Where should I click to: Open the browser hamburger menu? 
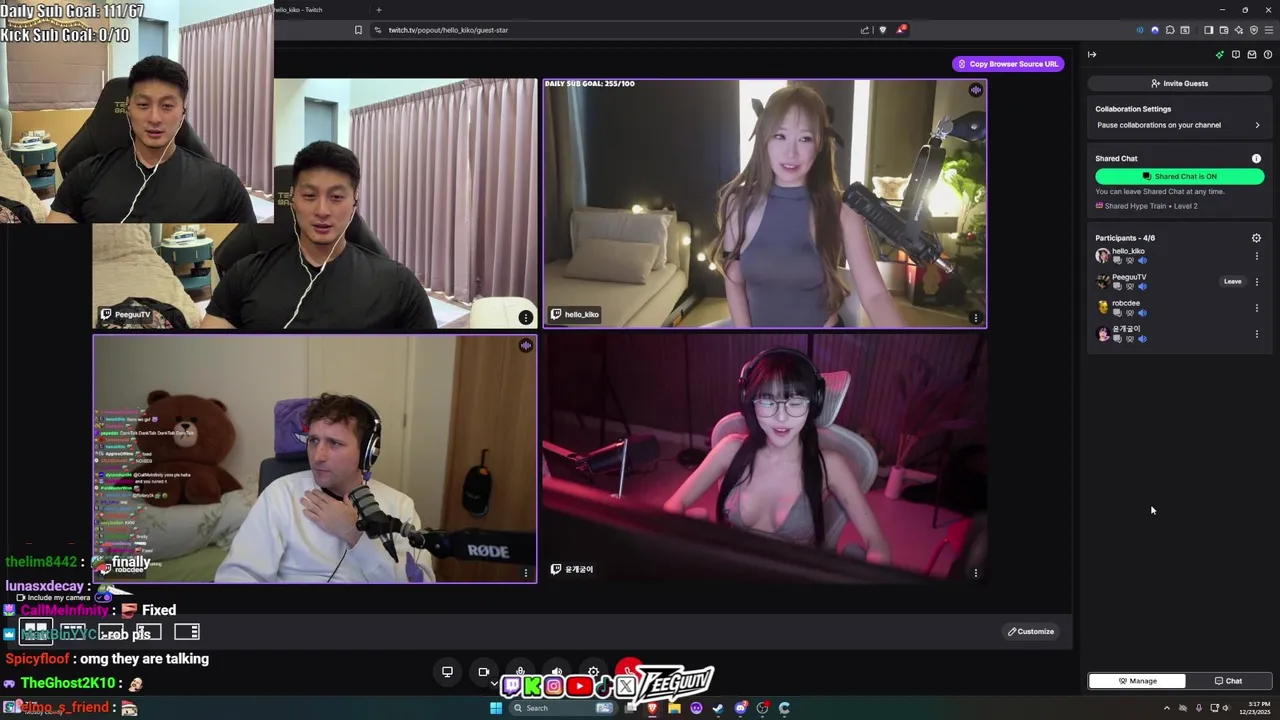(x=1269, y=30)
